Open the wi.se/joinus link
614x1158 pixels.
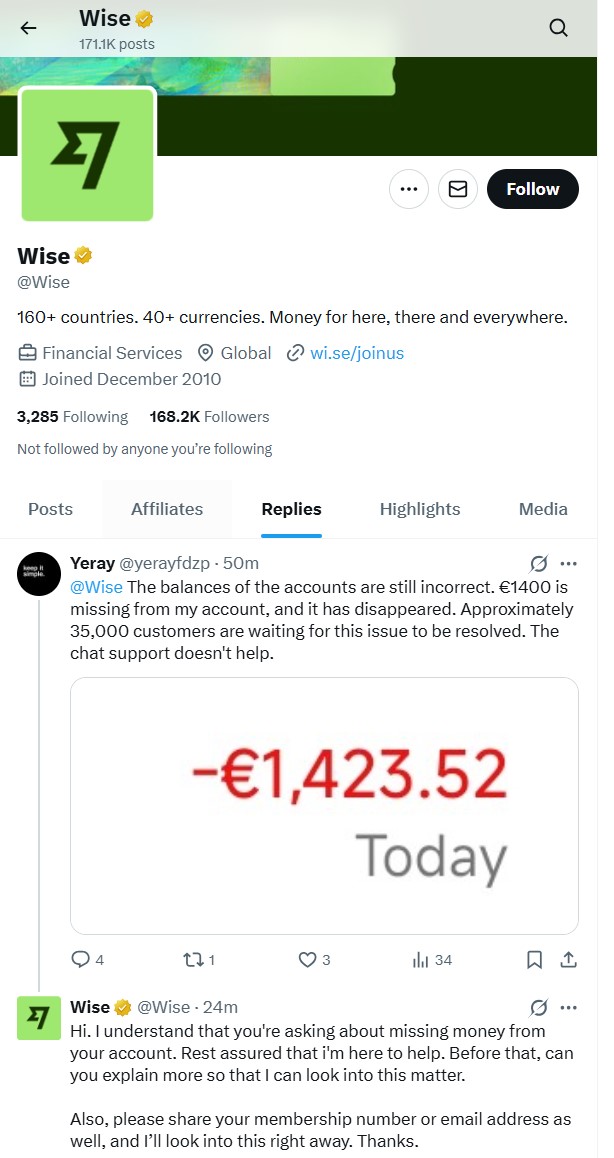pyautogui.click(x=357, y=353)
